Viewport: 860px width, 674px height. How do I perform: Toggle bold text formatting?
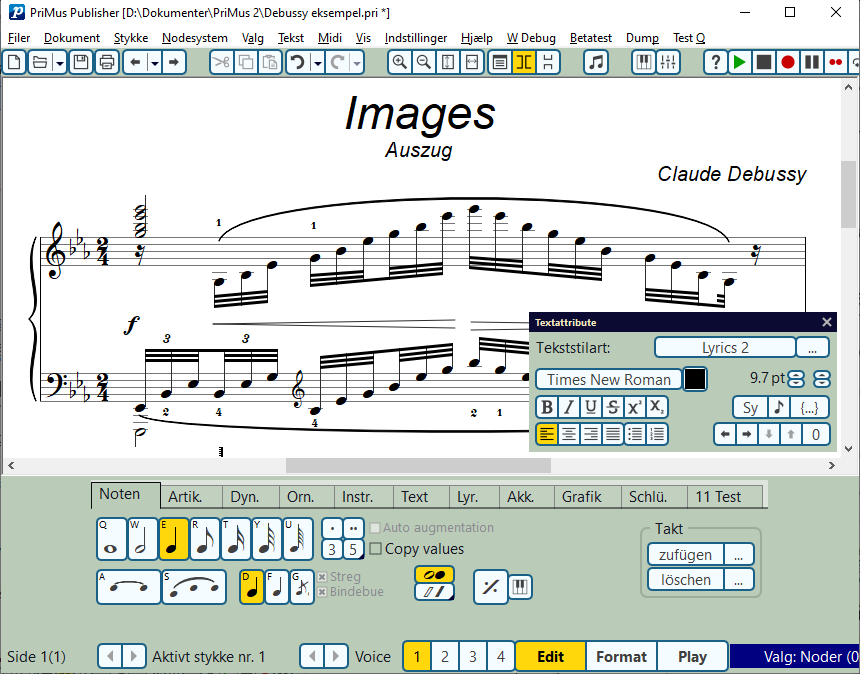pos(547,407)
